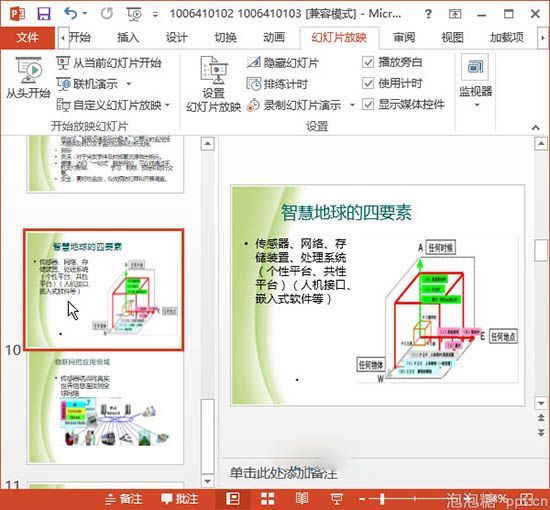This screenshot has height=510, width=550.
Task: Open 设置幻灯片放映 dialog
Action: (213, 85)
